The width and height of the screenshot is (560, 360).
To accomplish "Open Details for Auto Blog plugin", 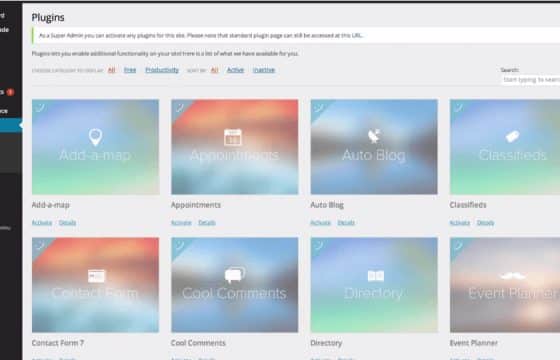I will tap(346, 223).
